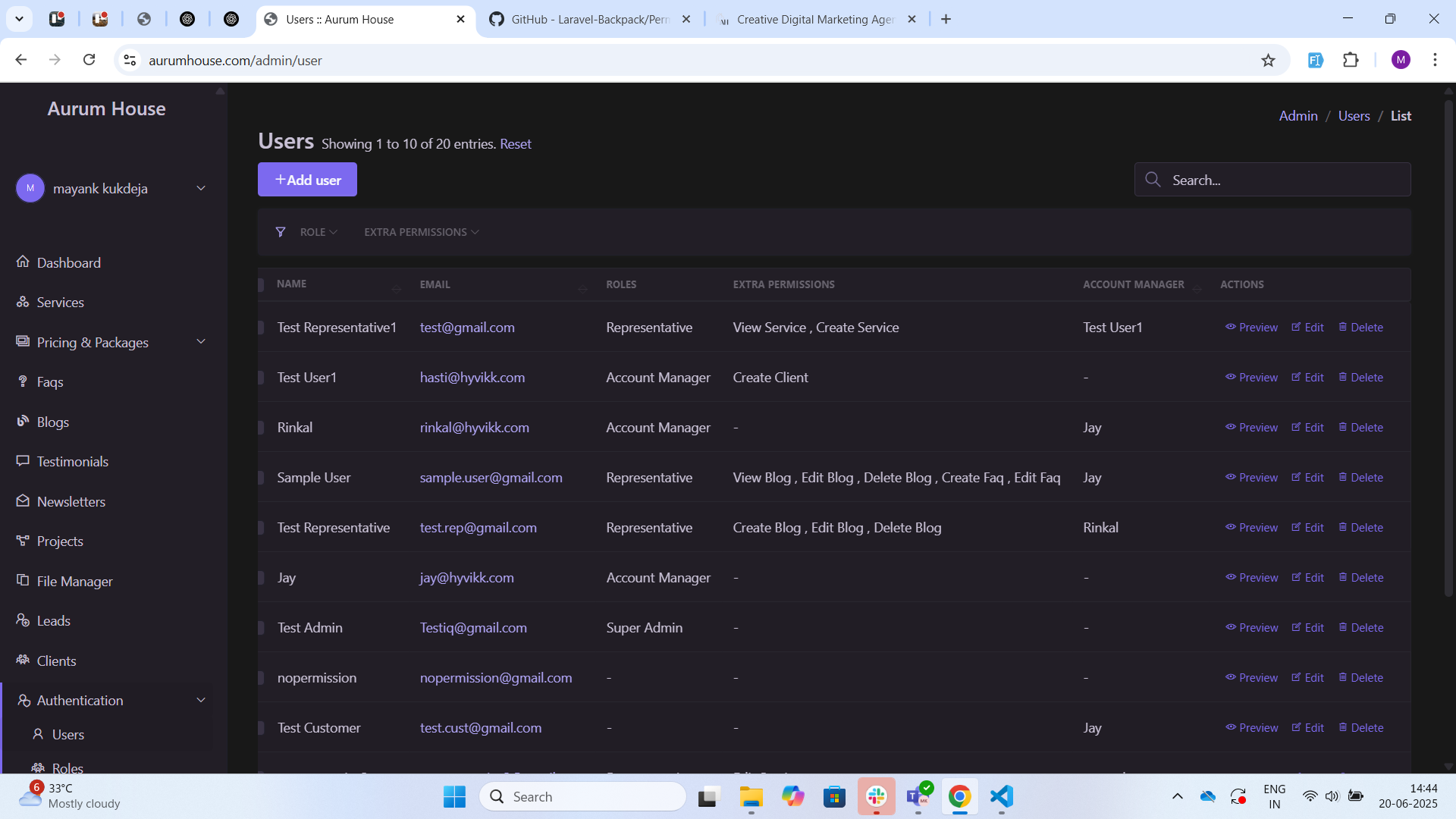
Task: Open Visual Studio Code from the taskbar
Action: tap(1001, 796)
